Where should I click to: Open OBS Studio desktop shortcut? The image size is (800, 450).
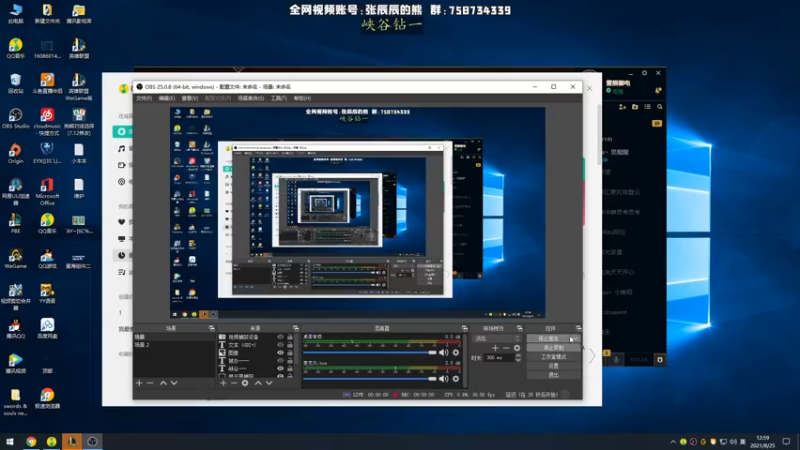pyautogui.click(x=15, y=119)
